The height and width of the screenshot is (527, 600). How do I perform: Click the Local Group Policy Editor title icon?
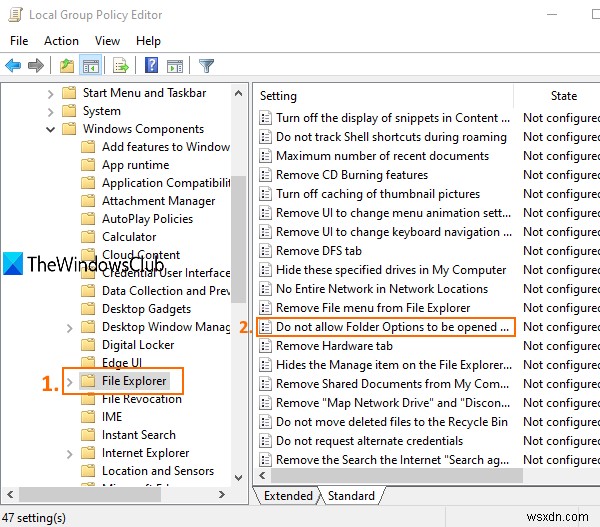coord(15,15)
